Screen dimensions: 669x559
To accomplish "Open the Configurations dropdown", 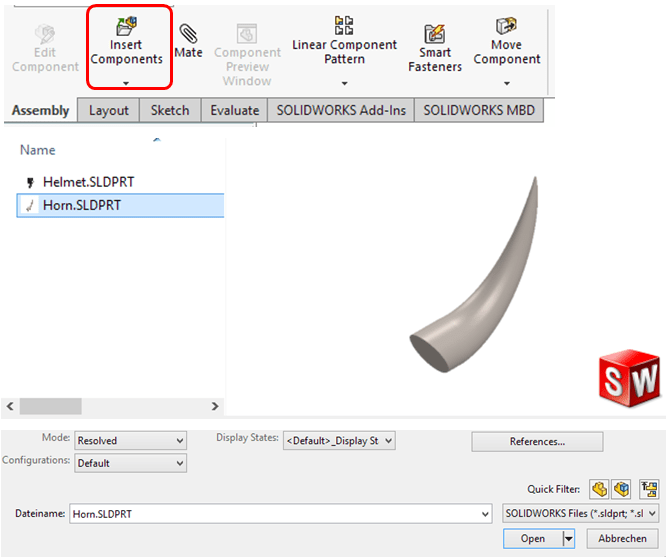I will coord(130,463).
